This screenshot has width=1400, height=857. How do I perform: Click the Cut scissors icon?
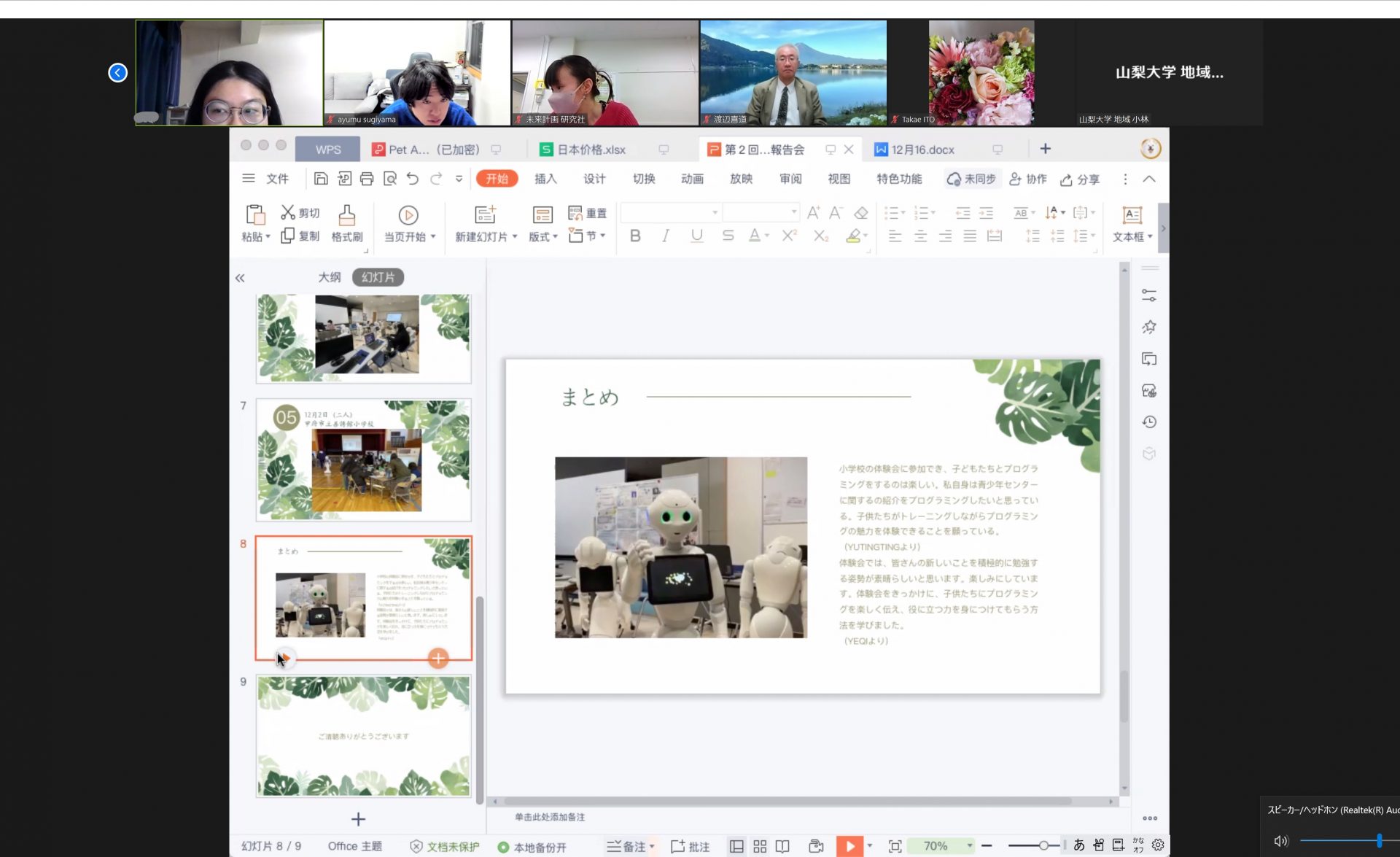point(288,212)
